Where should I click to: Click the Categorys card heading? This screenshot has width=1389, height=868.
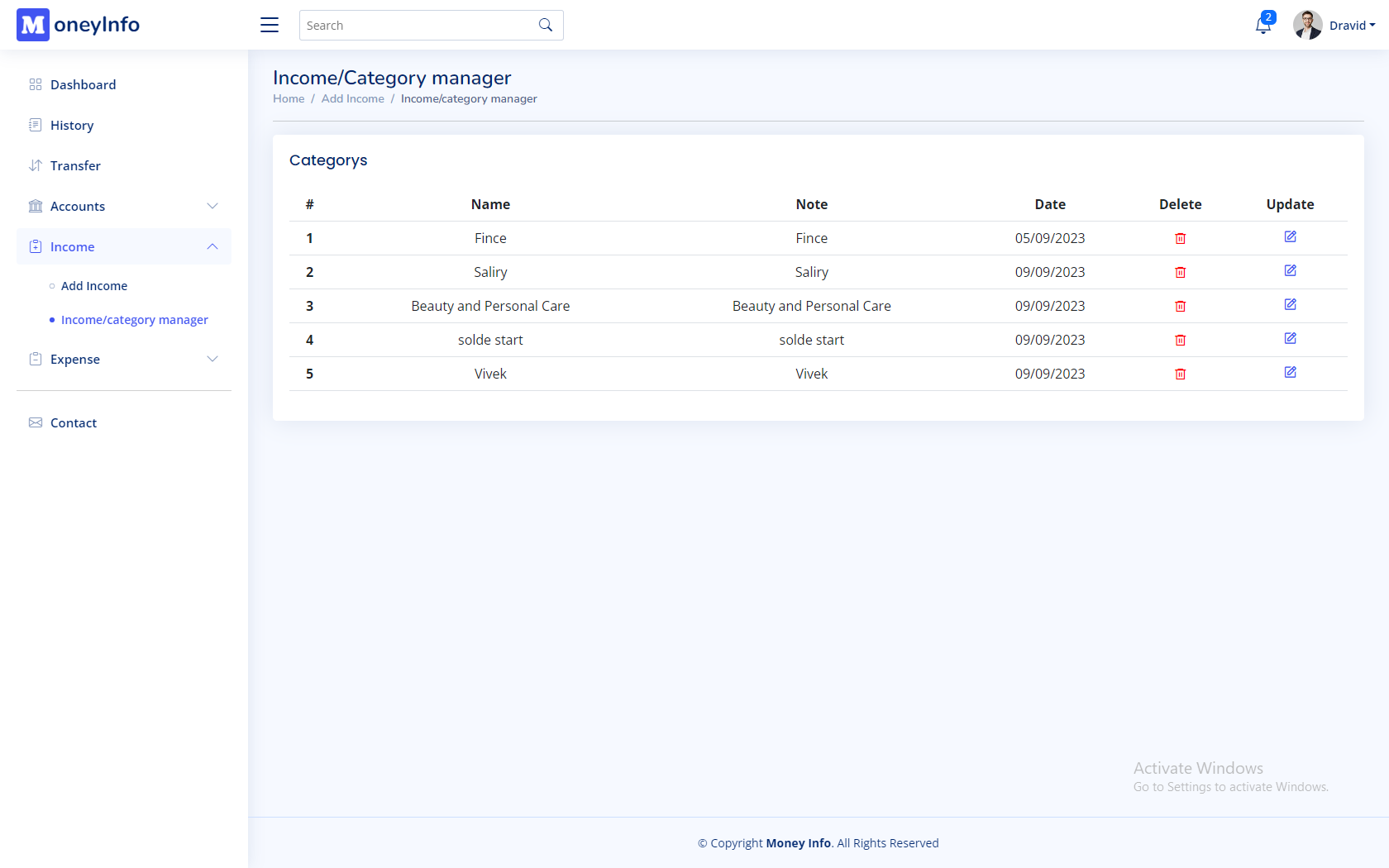point(328,160)
